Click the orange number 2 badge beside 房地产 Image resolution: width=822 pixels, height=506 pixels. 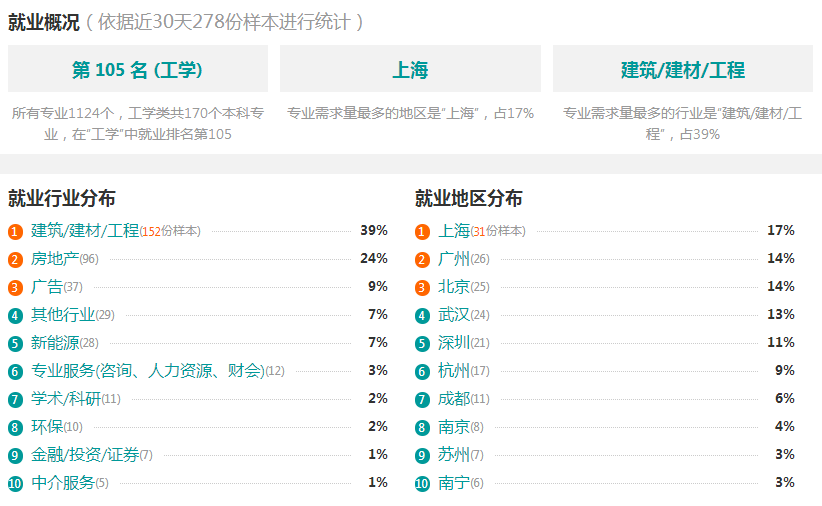click(15, 260)
